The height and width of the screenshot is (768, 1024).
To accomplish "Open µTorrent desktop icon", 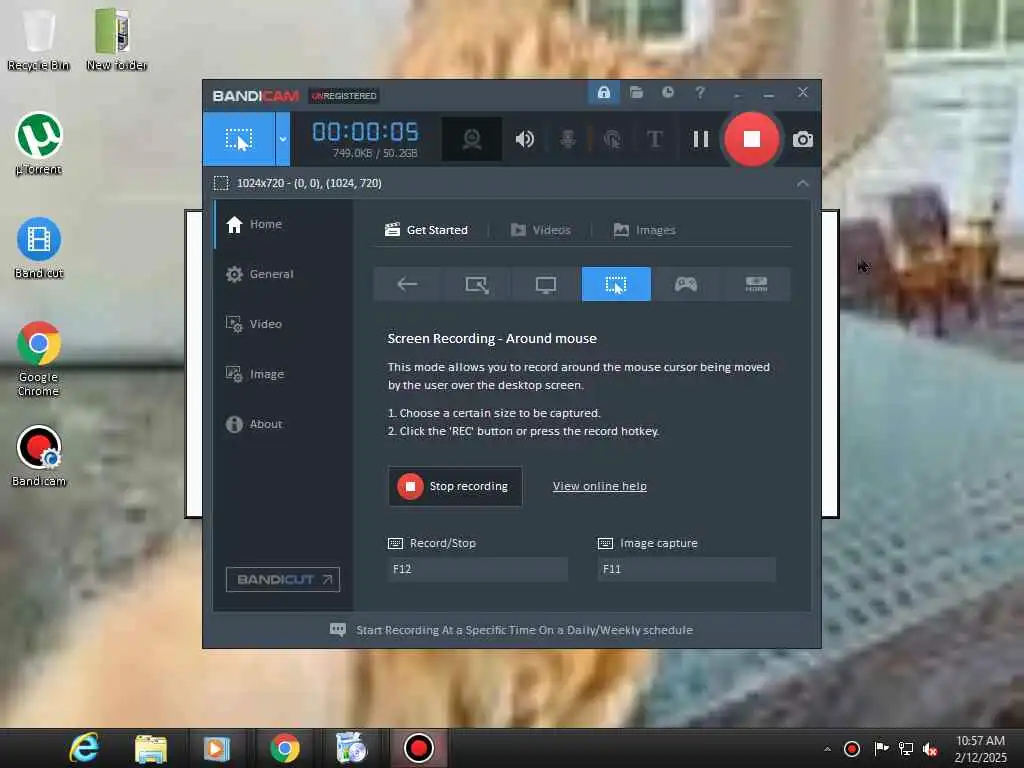I will point(39,144).
